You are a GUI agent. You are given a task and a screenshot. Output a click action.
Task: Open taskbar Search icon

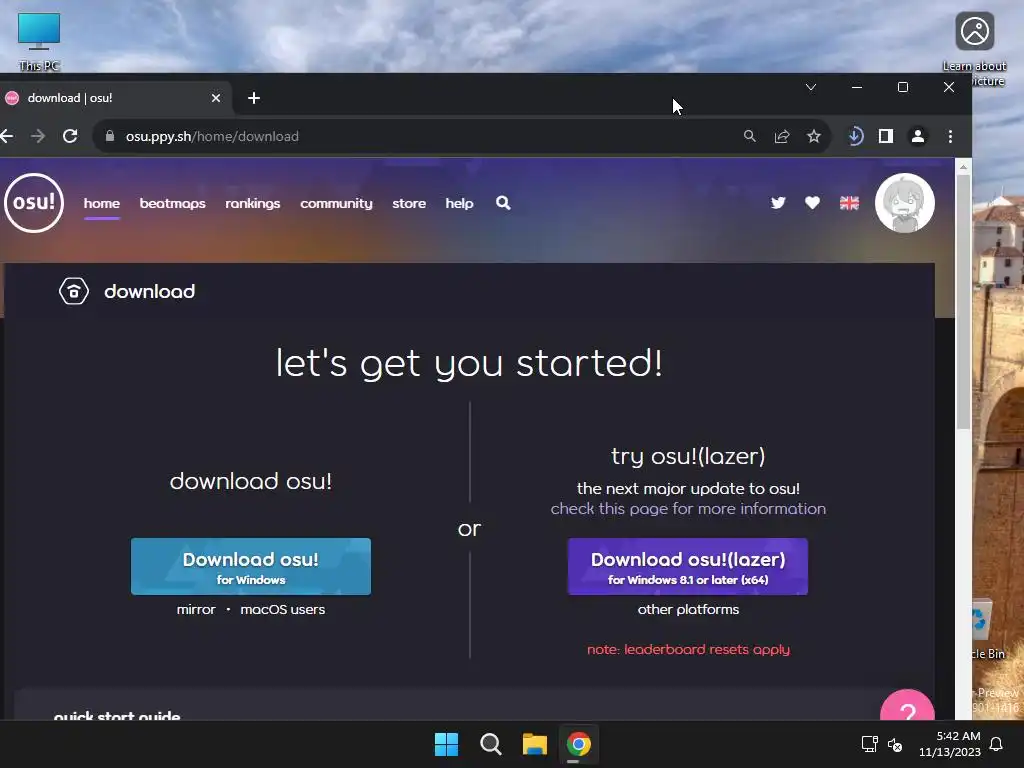pos(490,744)
